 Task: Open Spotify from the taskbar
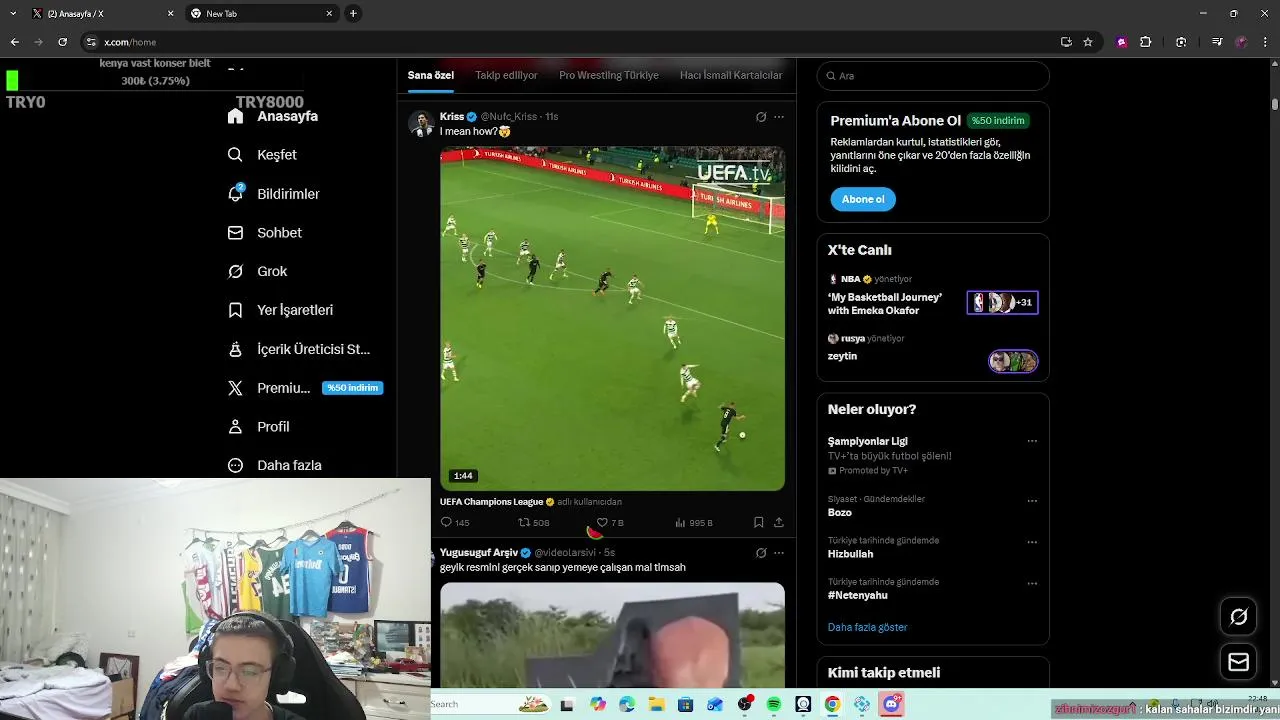(774, 705)
